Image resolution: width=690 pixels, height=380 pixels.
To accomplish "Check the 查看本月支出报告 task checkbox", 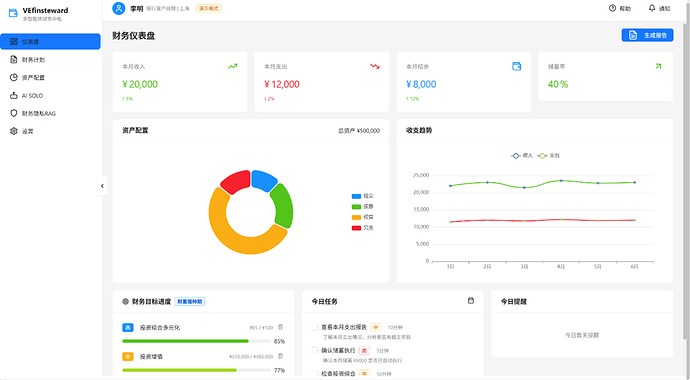I will pos(315,327).
